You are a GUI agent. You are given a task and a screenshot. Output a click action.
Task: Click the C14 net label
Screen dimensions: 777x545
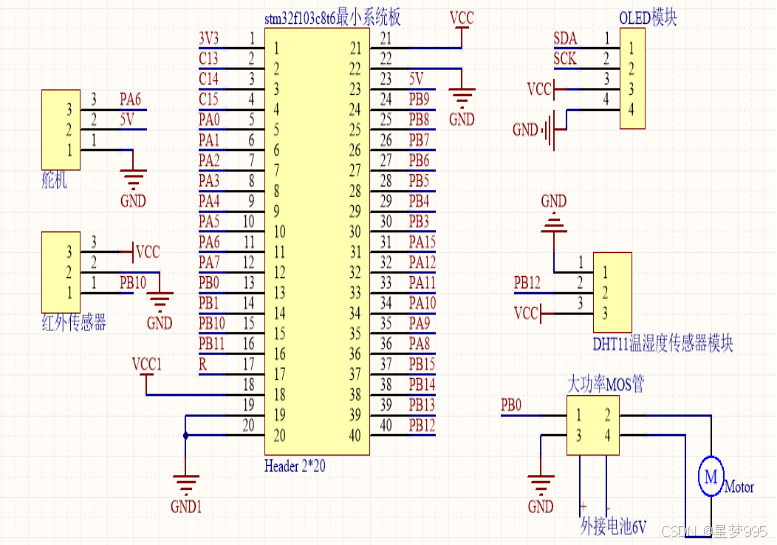pyautogui.click(x=209, y=79)
